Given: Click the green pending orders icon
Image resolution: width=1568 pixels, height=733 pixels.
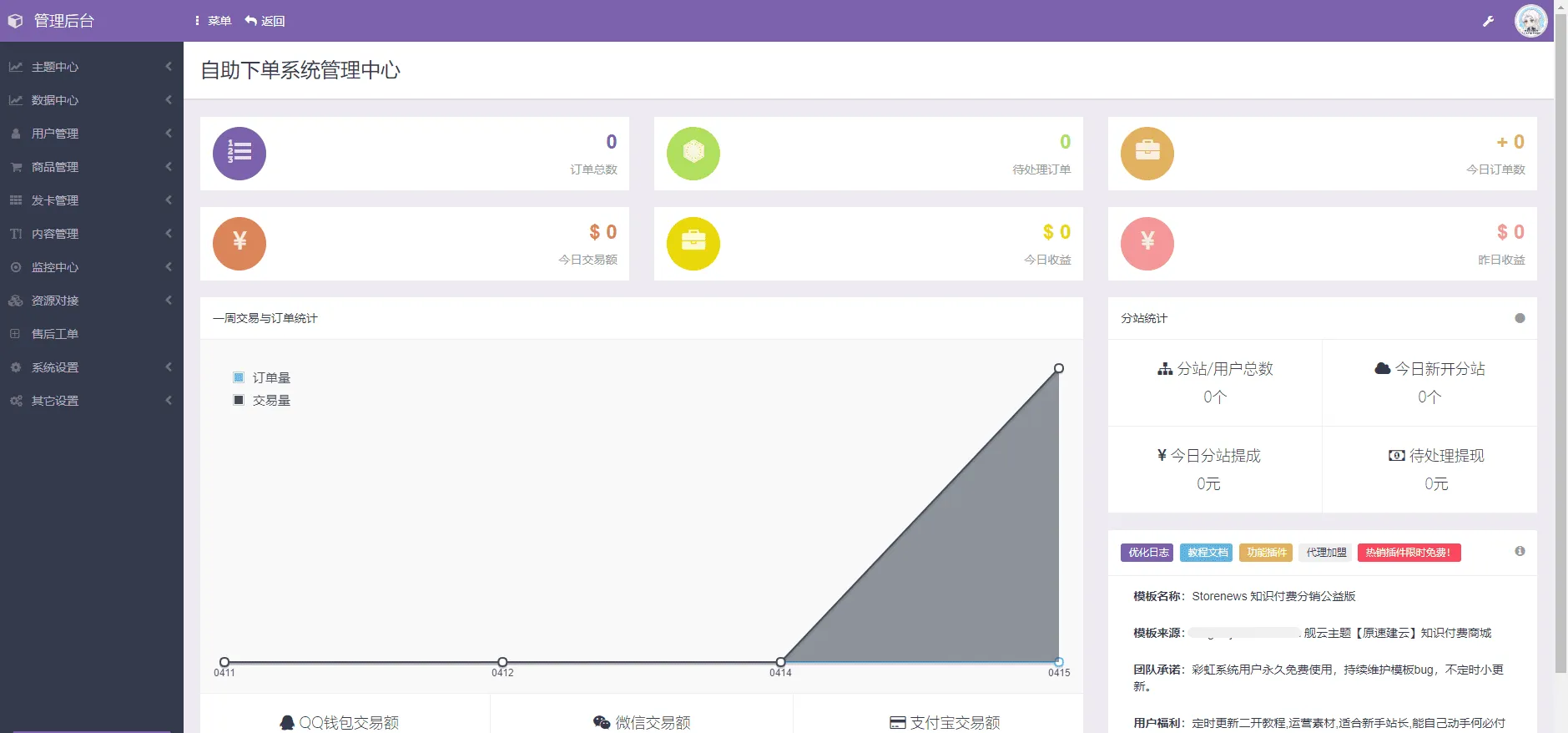Looking at the screenshot, I should [693, 154].
